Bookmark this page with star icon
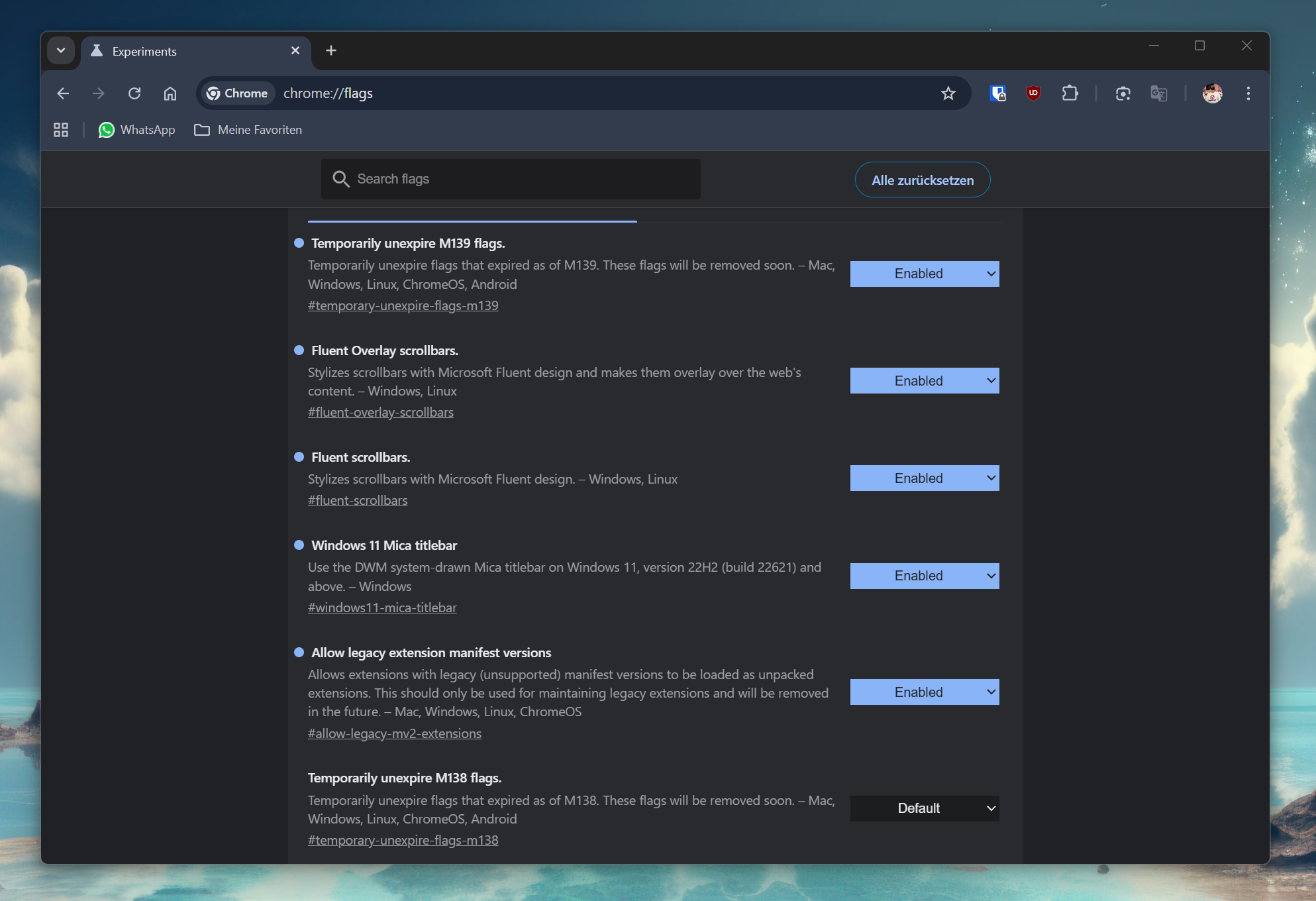 coord(948,93)
